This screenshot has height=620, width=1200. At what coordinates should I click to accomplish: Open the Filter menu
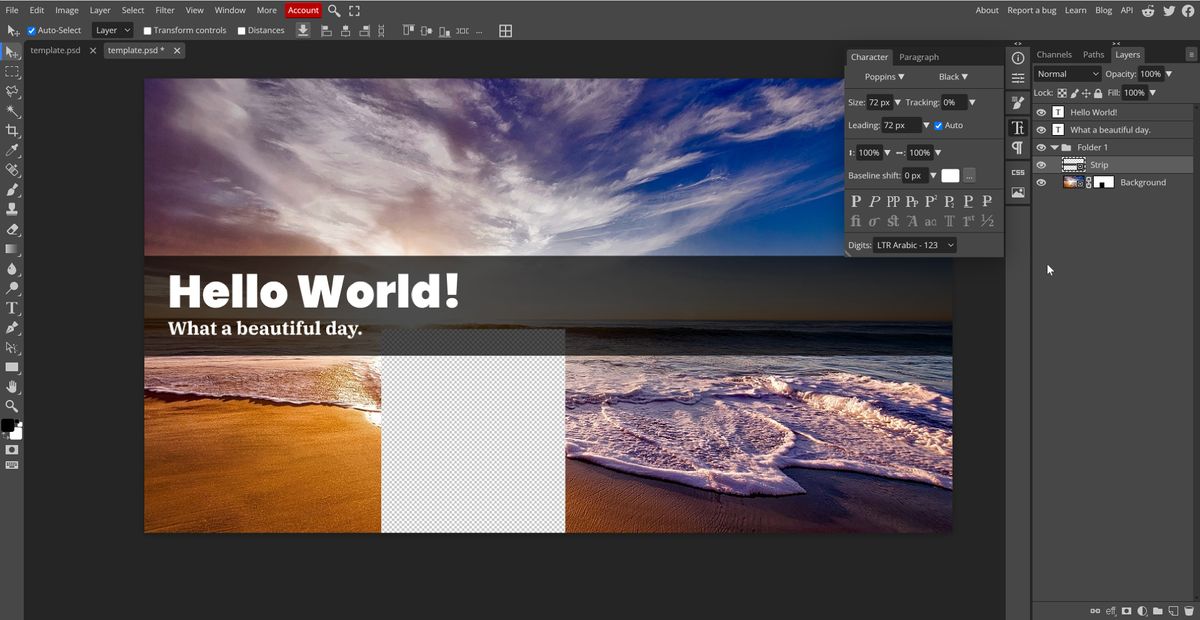(x=165, y=10)
